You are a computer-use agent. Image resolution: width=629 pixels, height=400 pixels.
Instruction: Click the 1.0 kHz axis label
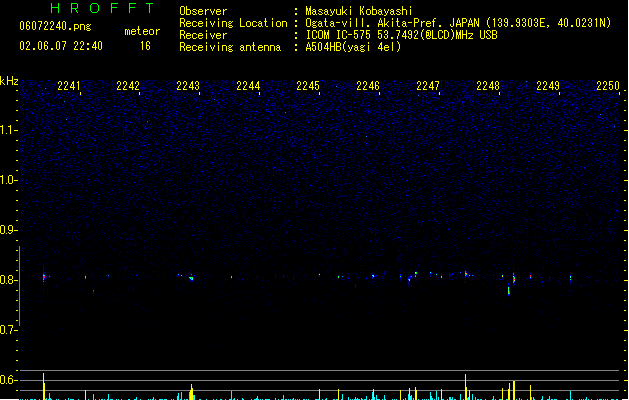[x=8, y=180]
